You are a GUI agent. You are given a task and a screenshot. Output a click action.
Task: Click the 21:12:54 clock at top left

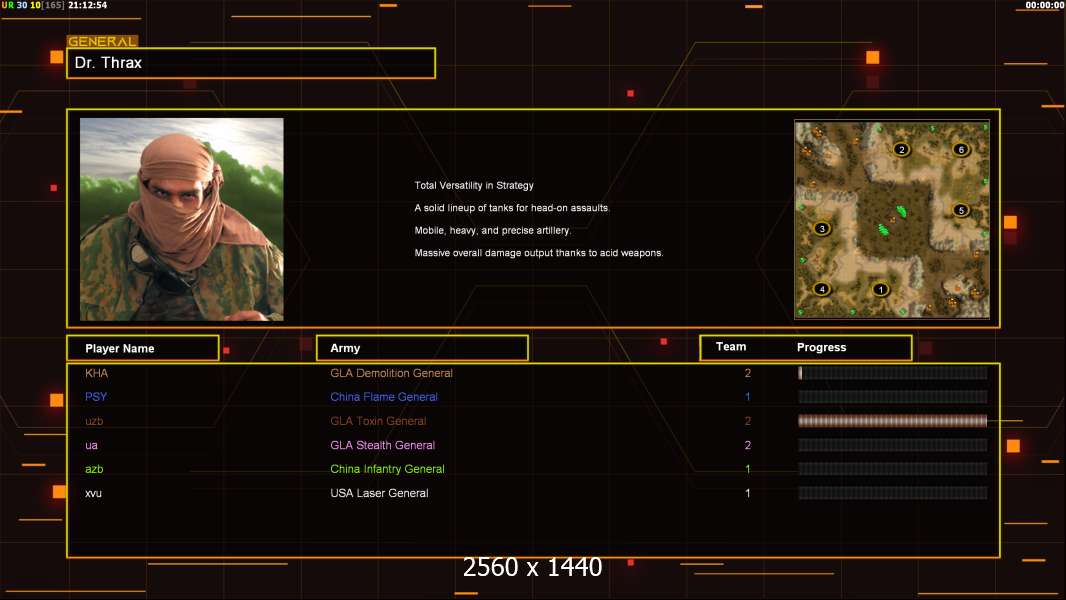click(87, 6)
